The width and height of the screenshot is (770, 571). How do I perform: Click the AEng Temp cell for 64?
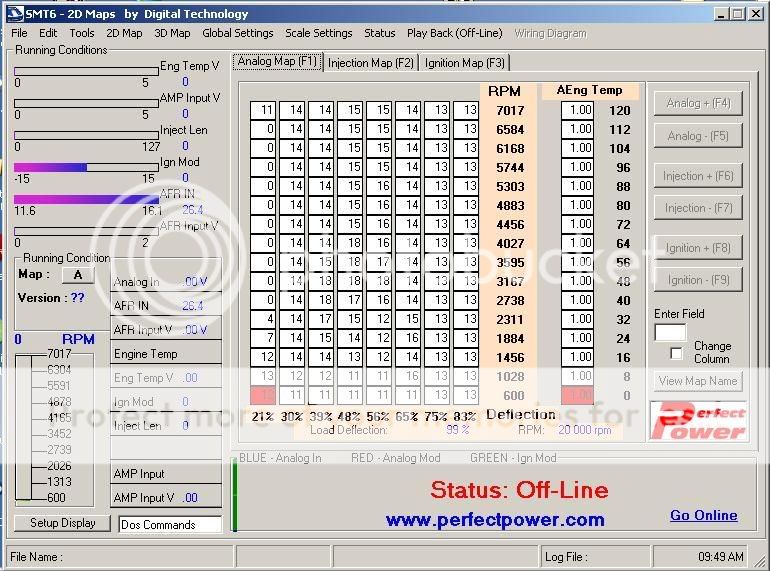pos(578,243)
